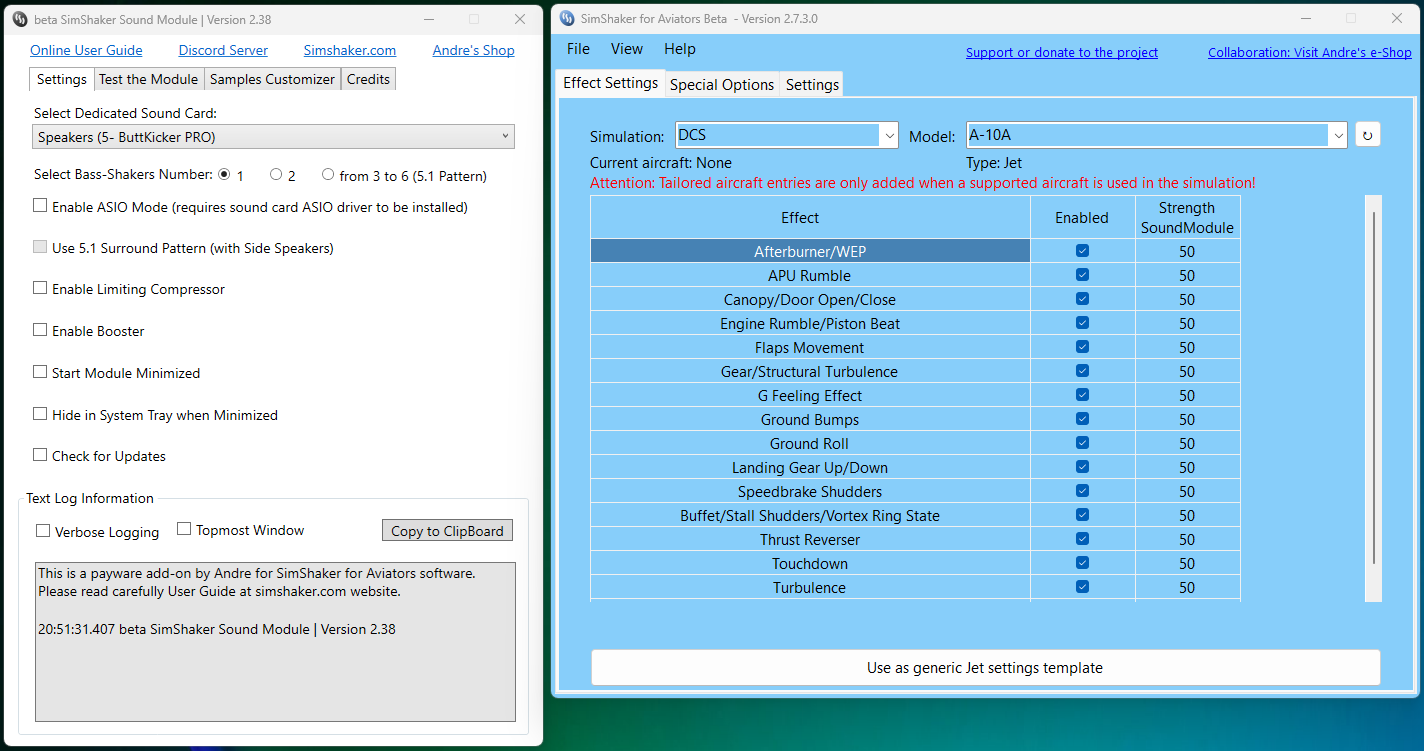Open Samples Customizer tab
This screenshot has width=1424, height=751.
(x=272, y=79)
